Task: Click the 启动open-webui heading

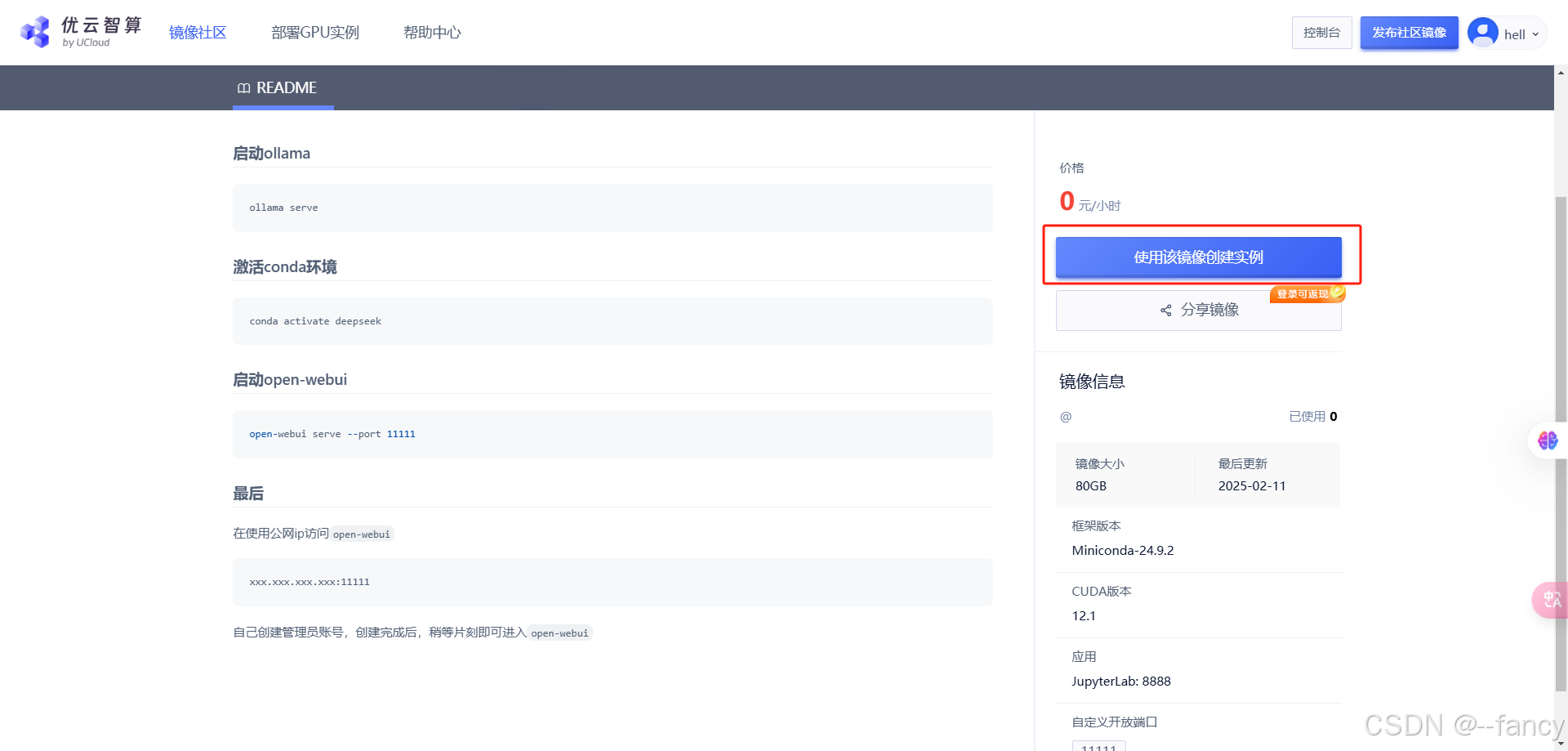Action: [x=290, y=380]
